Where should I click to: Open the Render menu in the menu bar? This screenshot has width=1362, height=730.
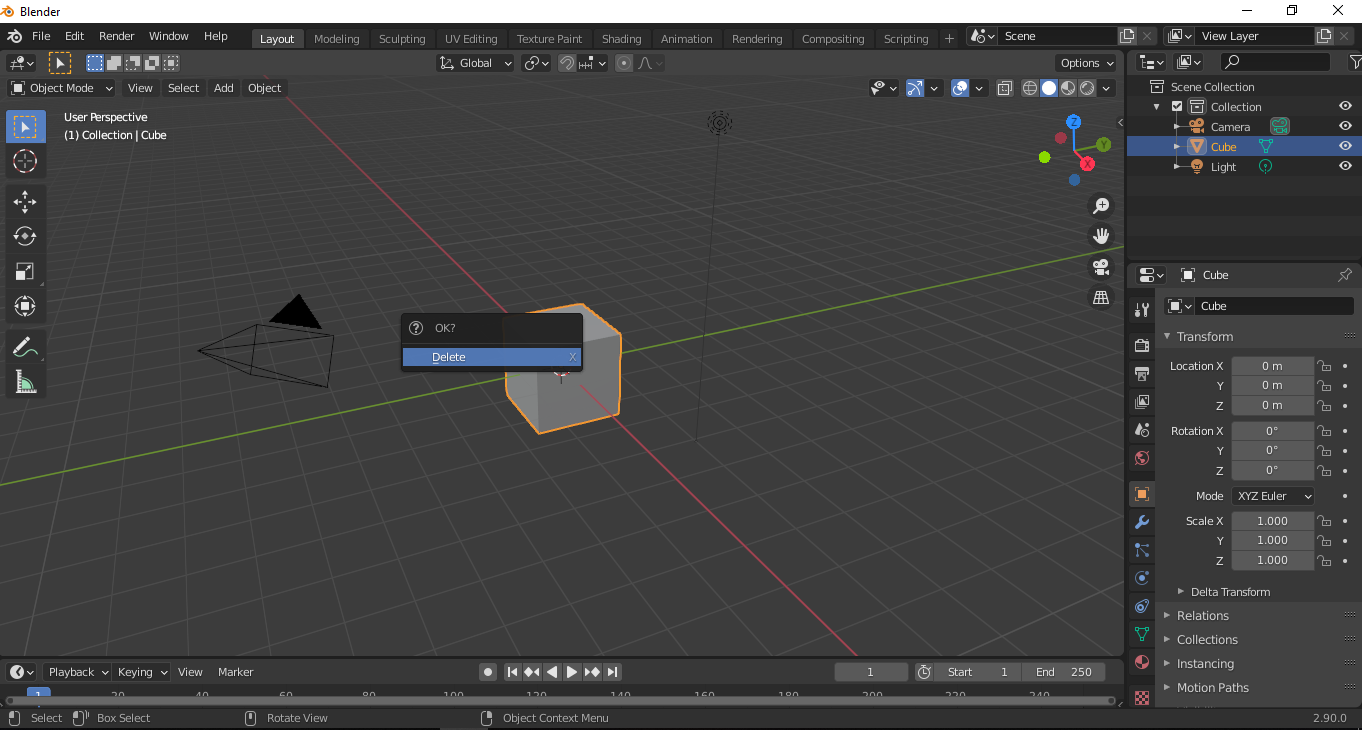117,36
